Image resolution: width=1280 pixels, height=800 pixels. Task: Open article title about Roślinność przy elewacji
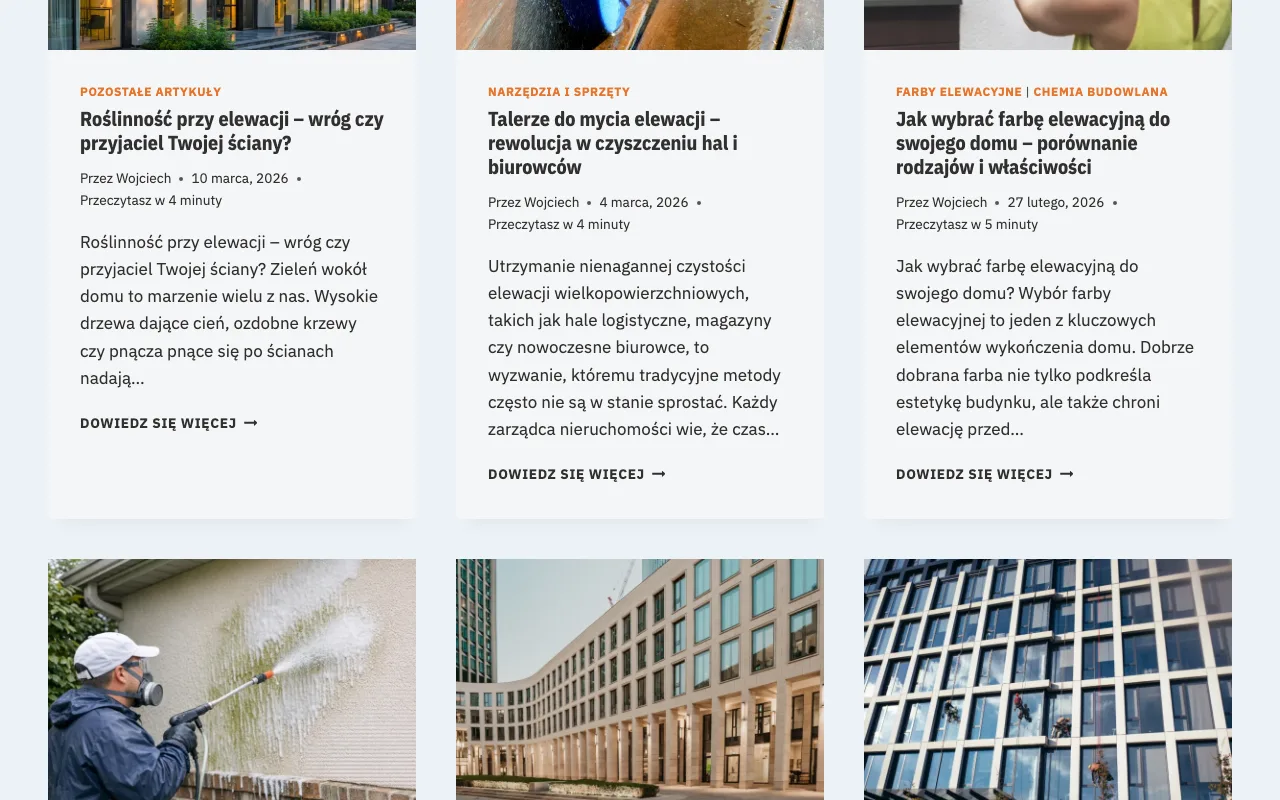232,131
